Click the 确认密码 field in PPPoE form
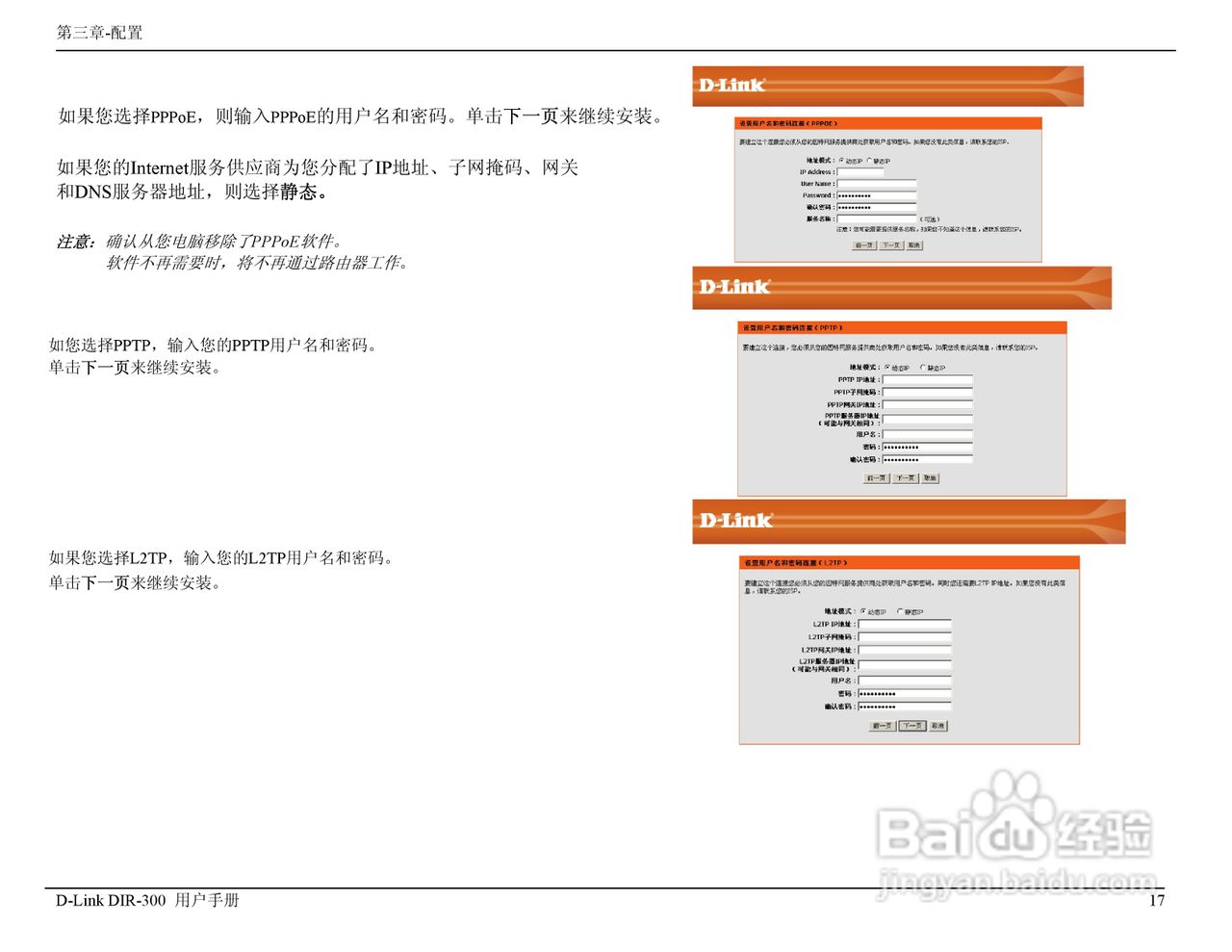 pos(877,207)
